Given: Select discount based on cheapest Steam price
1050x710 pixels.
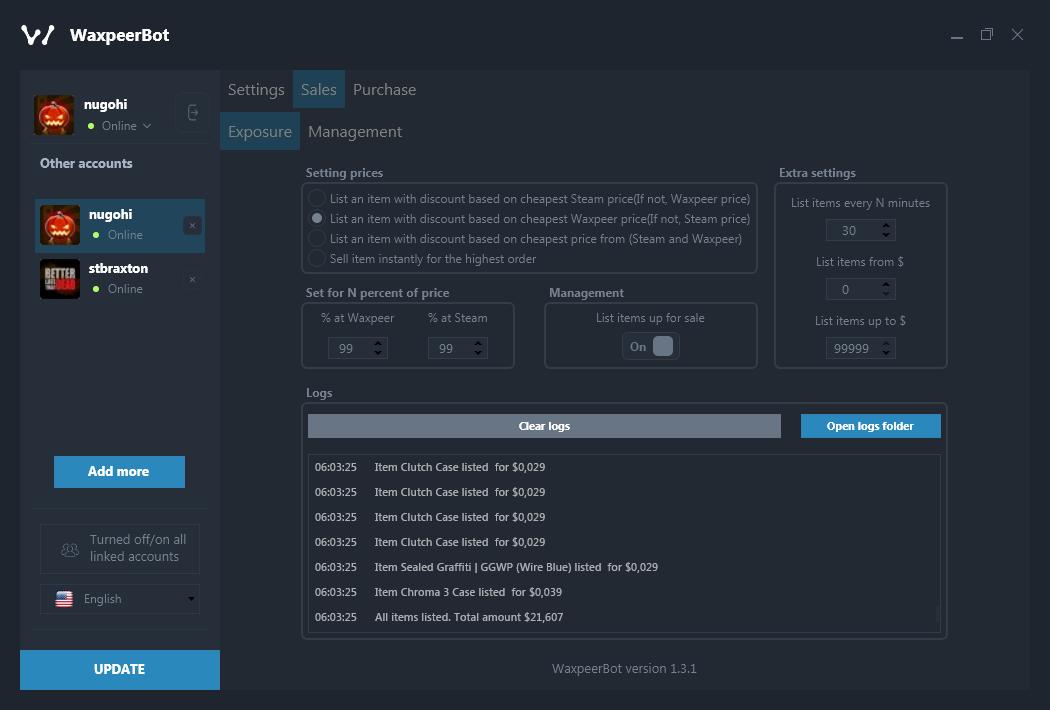Looking at the screenshot, I should (317, 199).
